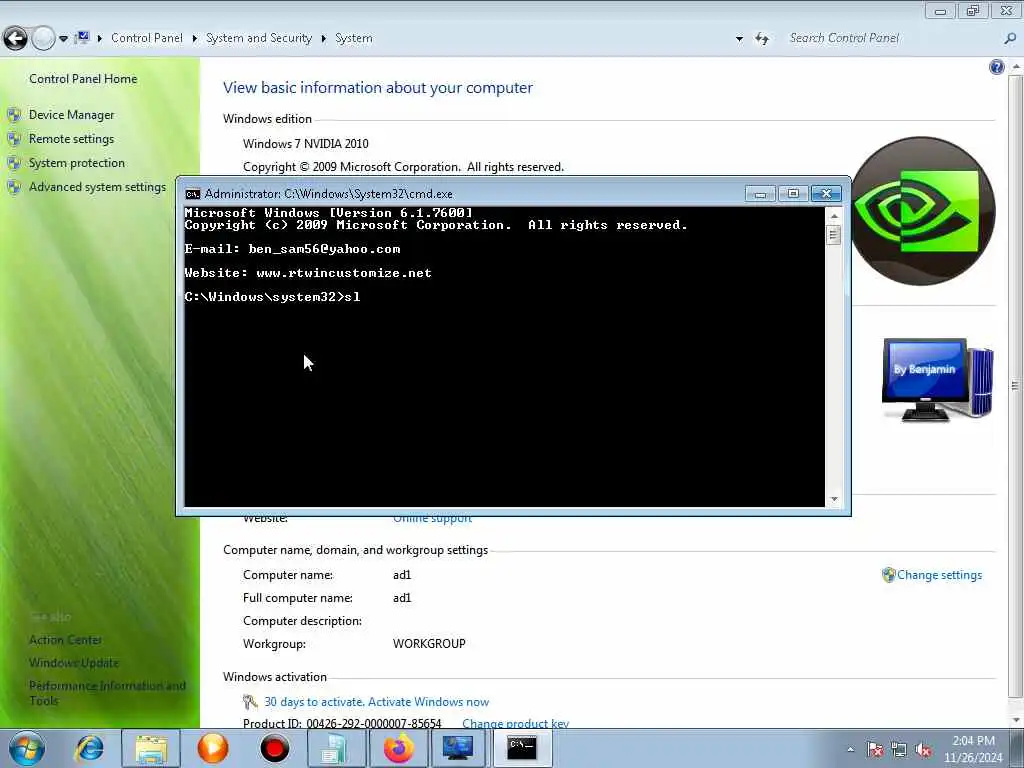
Task: Click shield icon beside Advanced system settings
Action: pyautogui.click(x=14, y=187)
